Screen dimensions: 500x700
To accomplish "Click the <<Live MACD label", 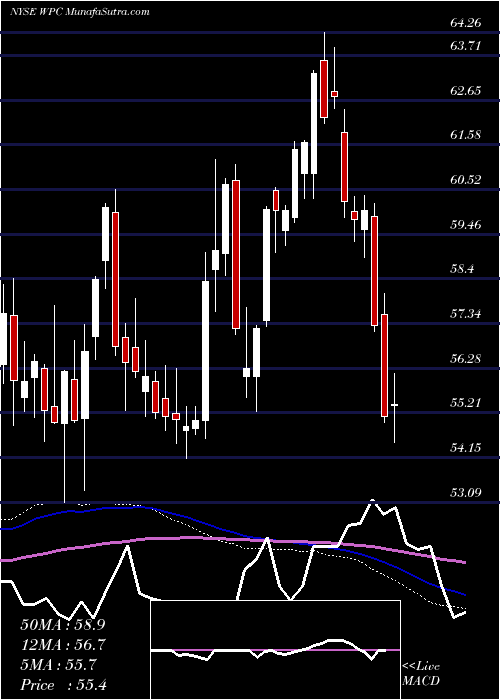I will (421, 674).
